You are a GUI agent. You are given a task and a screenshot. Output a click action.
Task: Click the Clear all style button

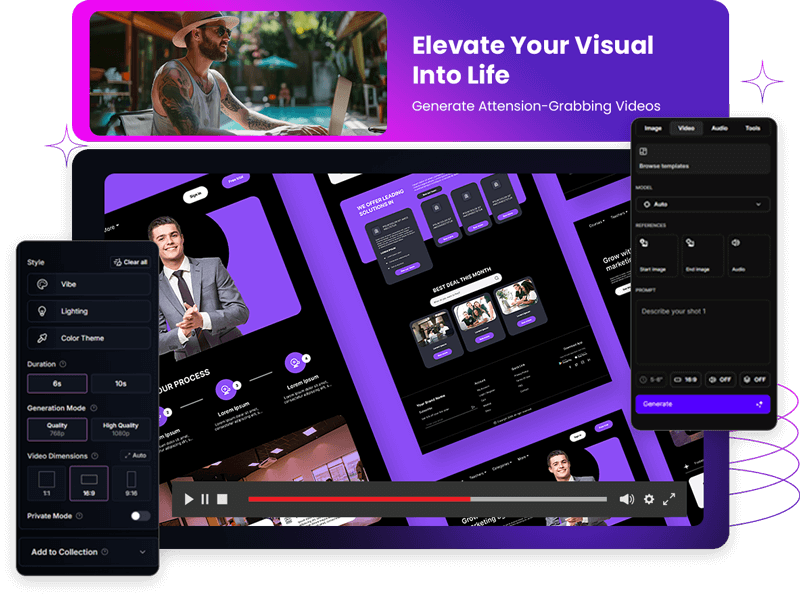click(130, 262)
